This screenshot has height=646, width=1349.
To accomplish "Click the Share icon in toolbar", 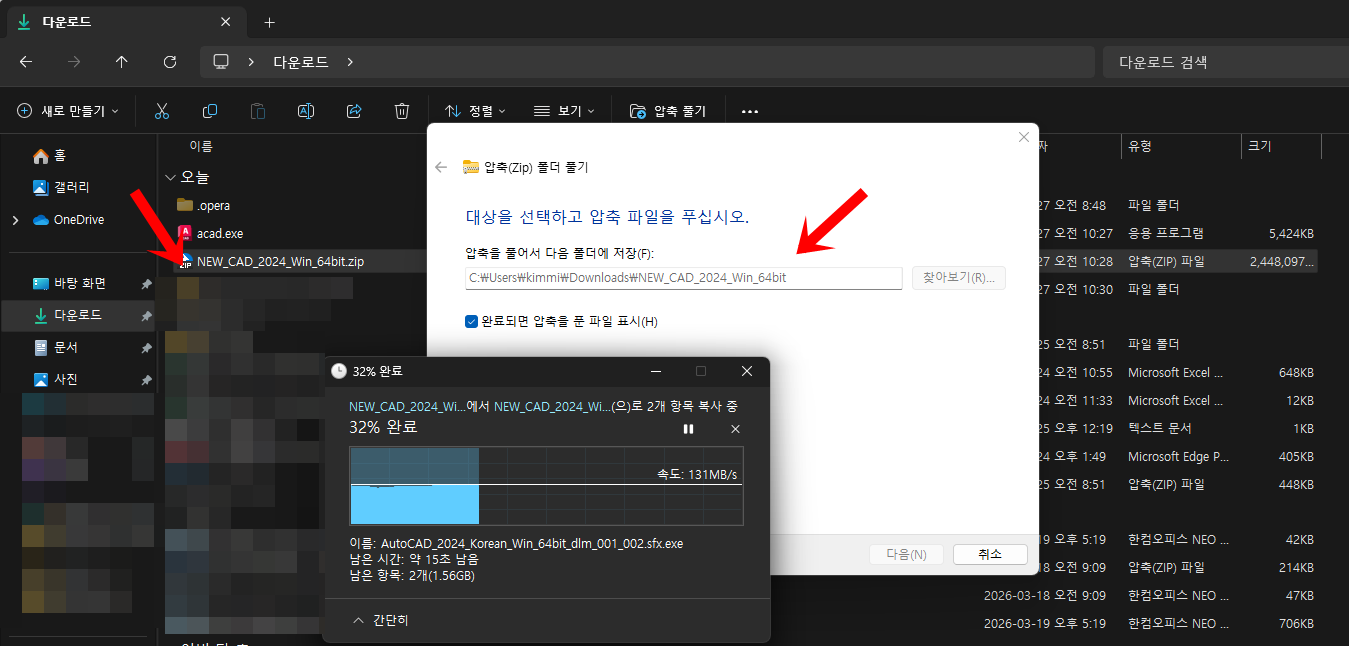I will point(354,111).
